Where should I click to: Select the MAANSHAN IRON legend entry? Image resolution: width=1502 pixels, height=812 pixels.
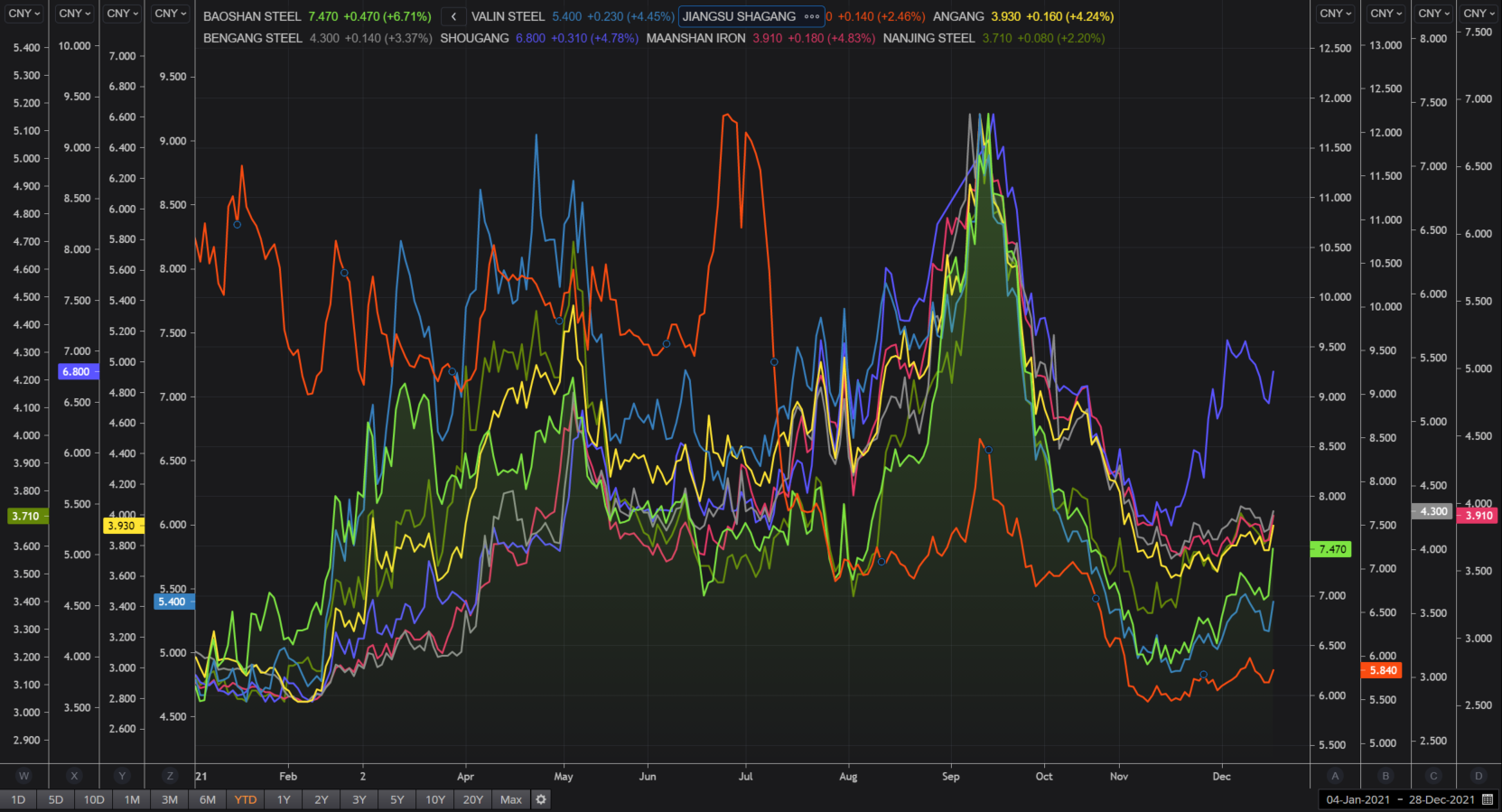[696, 38]
